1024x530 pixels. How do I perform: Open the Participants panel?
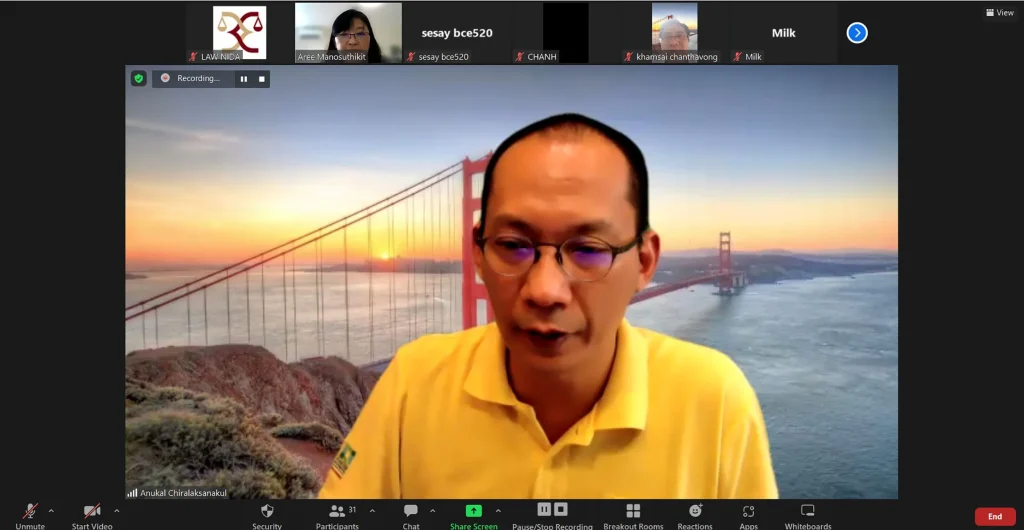point(337,514)
